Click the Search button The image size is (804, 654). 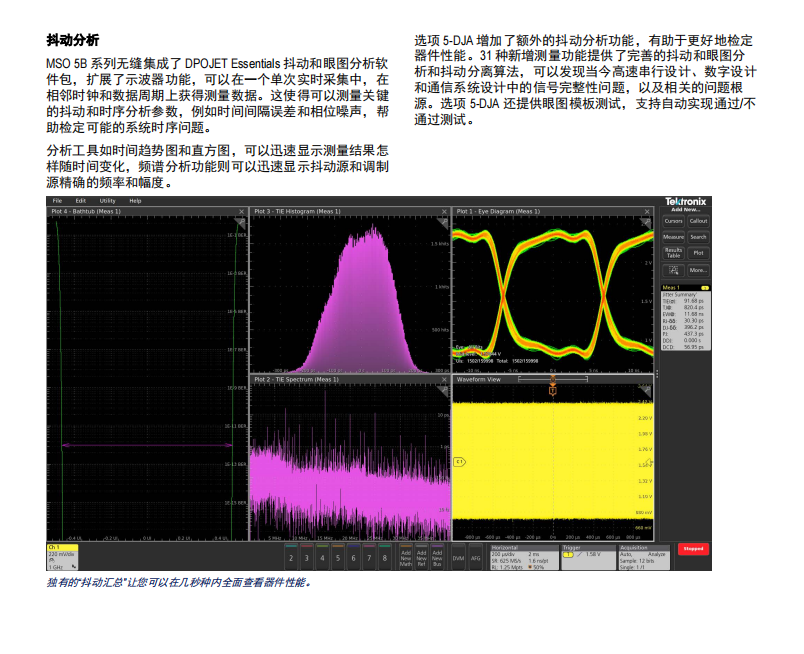[x=698, y=237]
